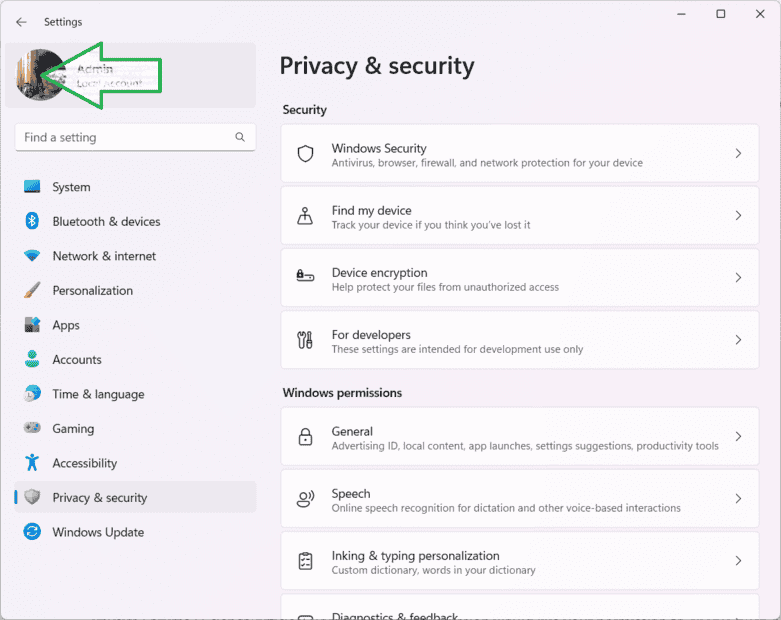The height and width of the screenshot is (620, 781).
Task: Expand the For developers chevron
Action: click(x=738, y=340)
